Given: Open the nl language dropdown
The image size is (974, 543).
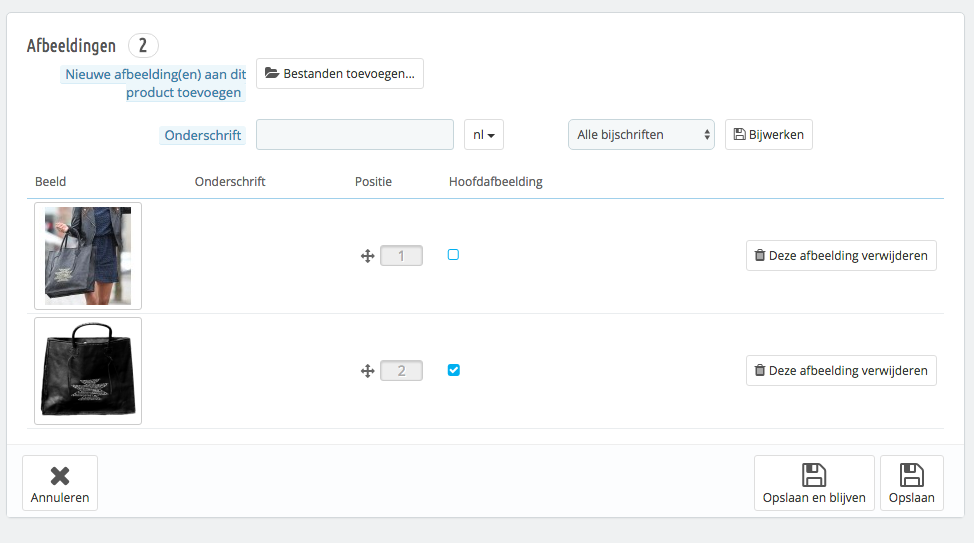Looking at the screenshot, I should [x=484, y=135].
